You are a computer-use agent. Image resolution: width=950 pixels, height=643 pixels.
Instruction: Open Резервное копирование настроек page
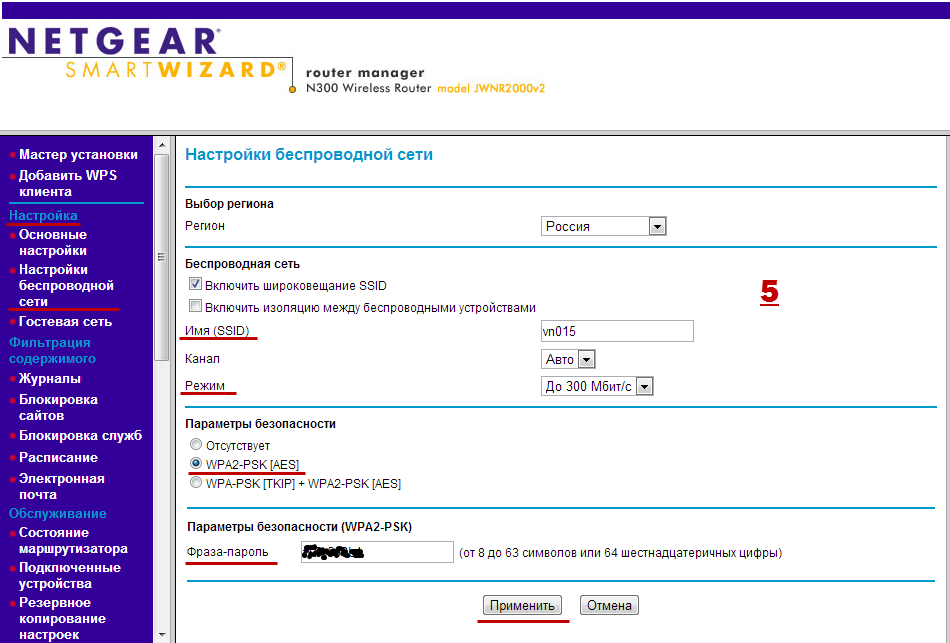point(62,619)
